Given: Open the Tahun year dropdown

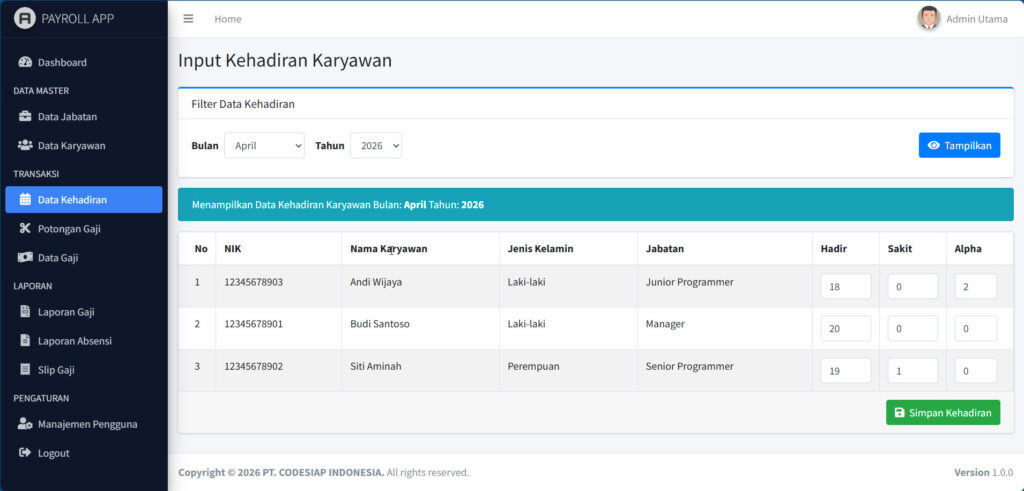Looking at the screenshot, I should (376, 146).
